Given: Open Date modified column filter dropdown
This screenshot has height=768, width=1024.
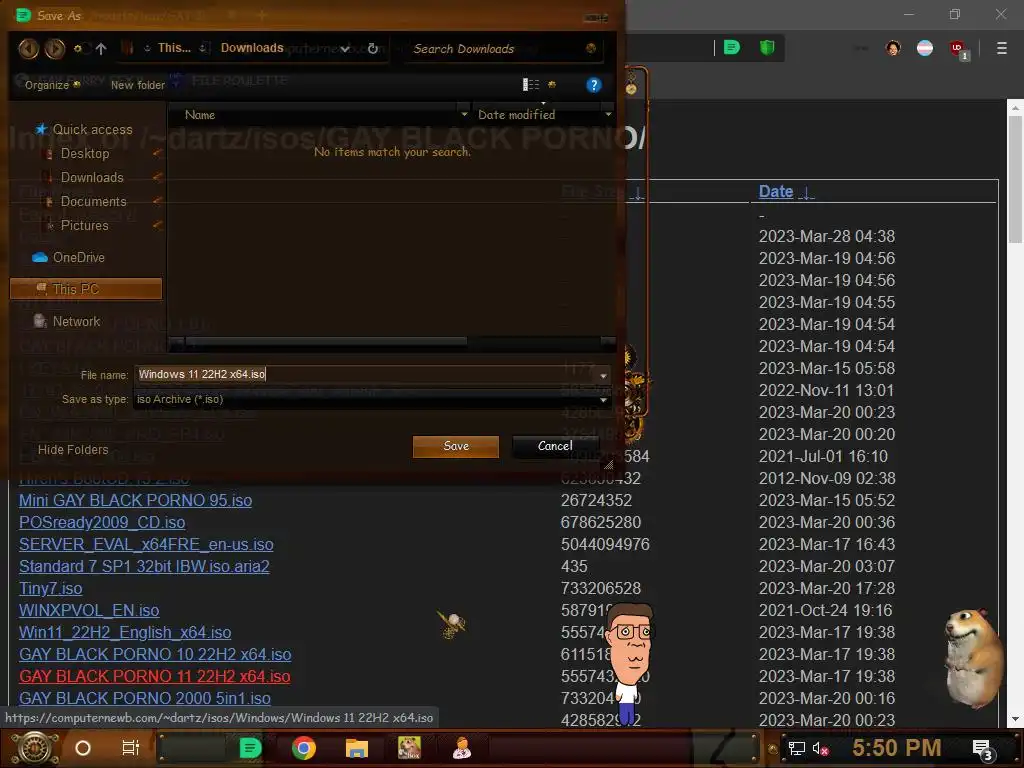Looking at the screenshot, I should point(608,114).
